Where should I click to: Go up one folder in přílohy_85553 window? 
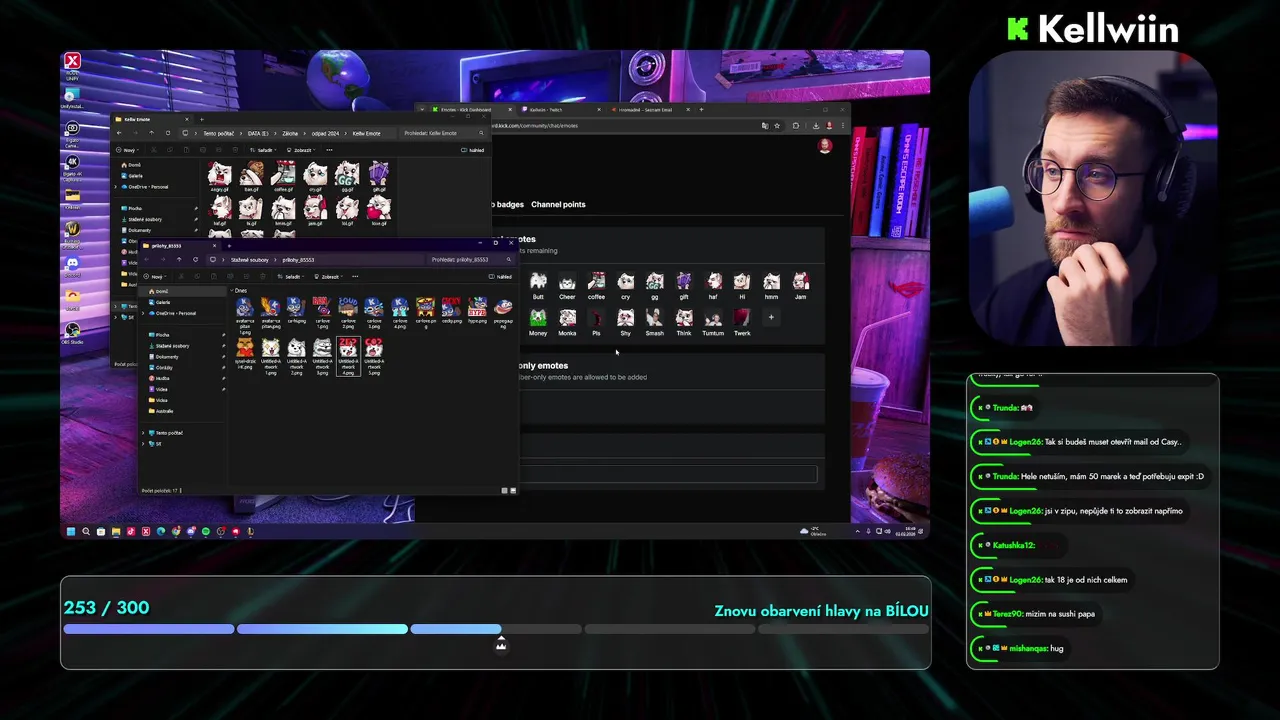[x=179, y=259]
